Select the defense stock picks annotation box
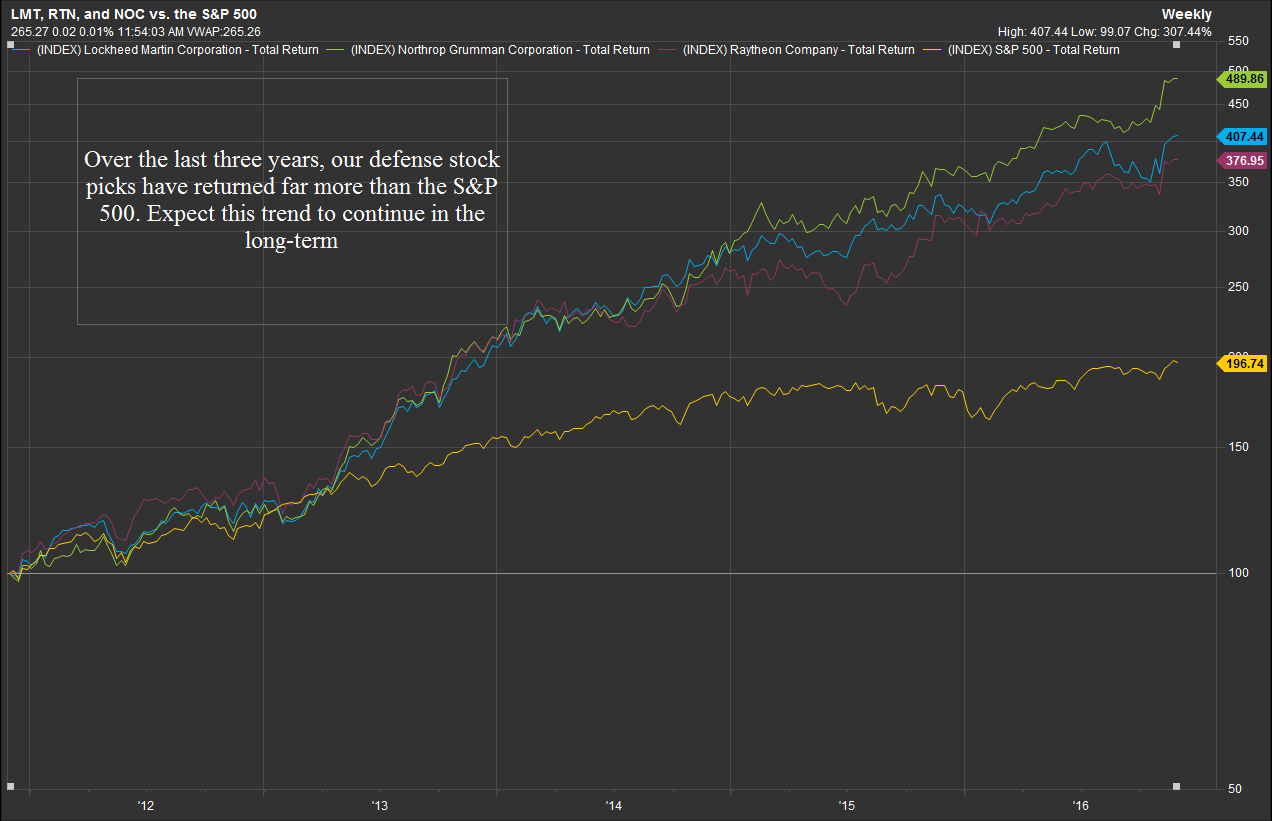Image resolution: width=1272 pixels, height=821 pixels. 292,201
